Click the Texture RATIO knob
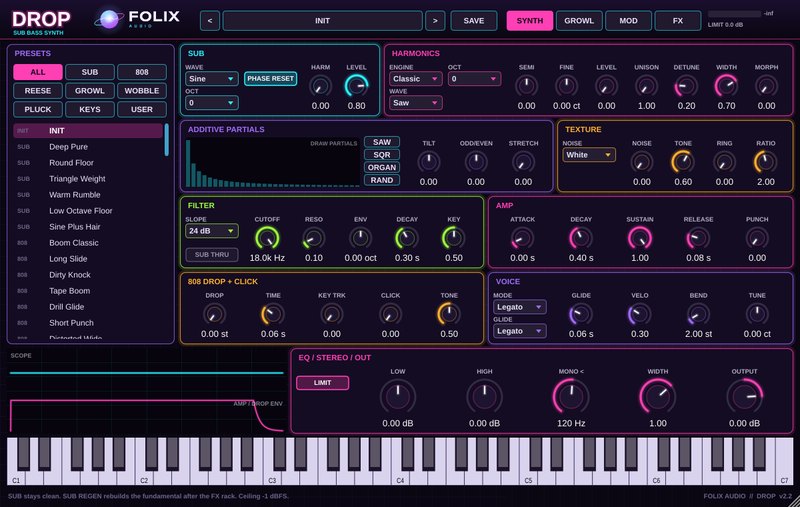This screenshot has height=507, width=800. tap(766, 162)
